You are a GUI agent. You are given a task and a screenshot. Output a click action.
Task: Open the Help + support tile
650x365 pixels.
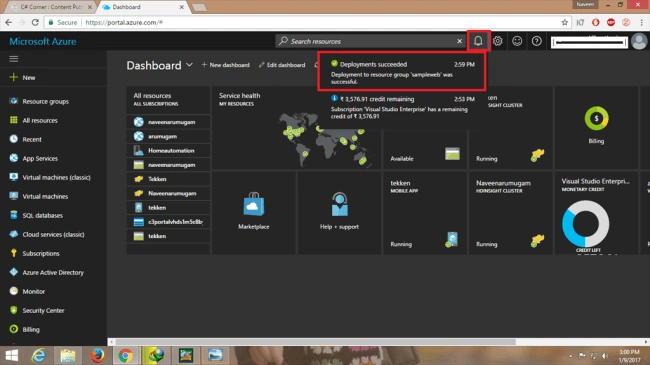(x=340, y=212)
